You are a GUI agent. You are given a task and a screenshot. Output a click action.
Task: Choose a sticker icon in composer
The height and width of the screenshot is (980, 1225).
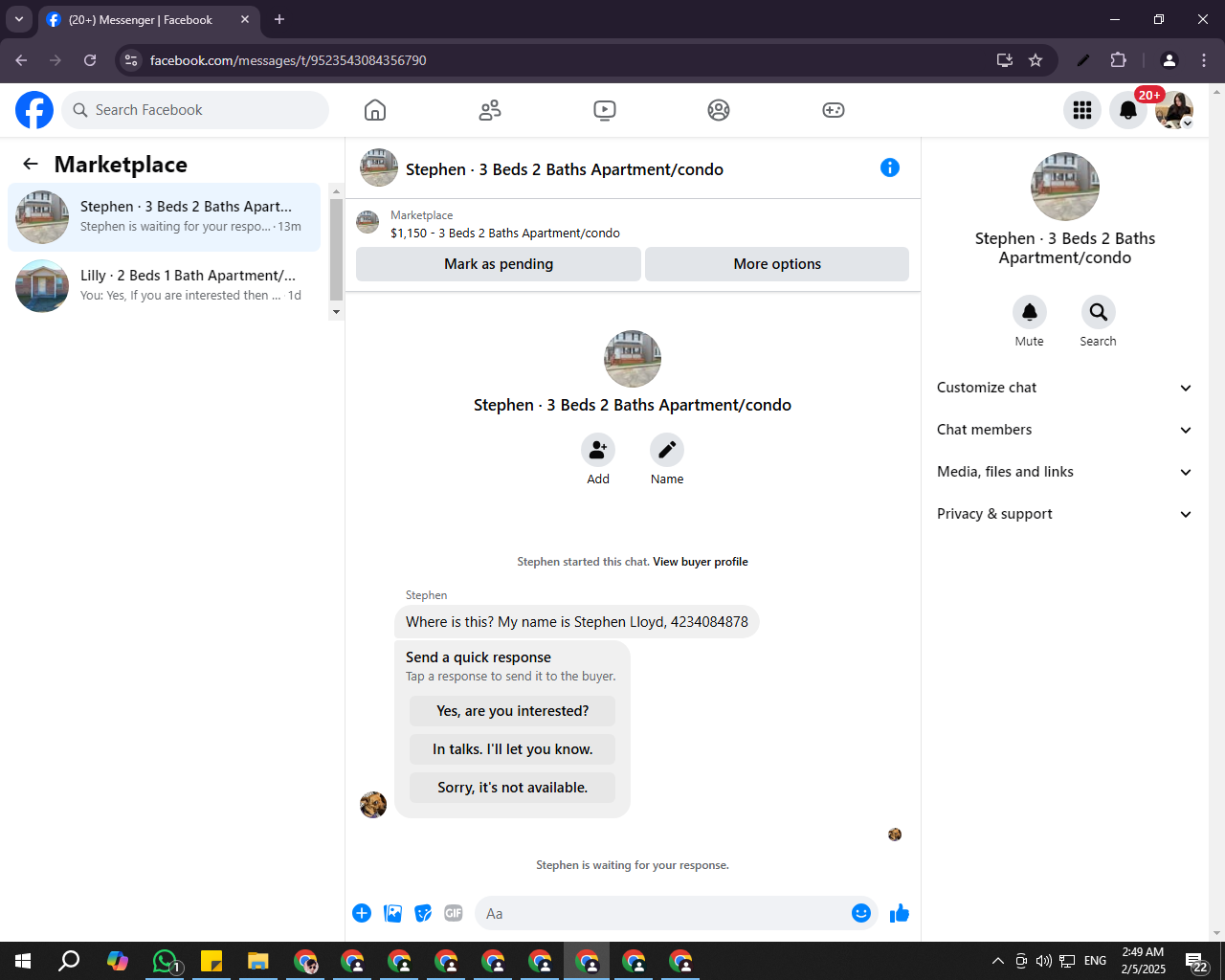(x=423, y=913)
